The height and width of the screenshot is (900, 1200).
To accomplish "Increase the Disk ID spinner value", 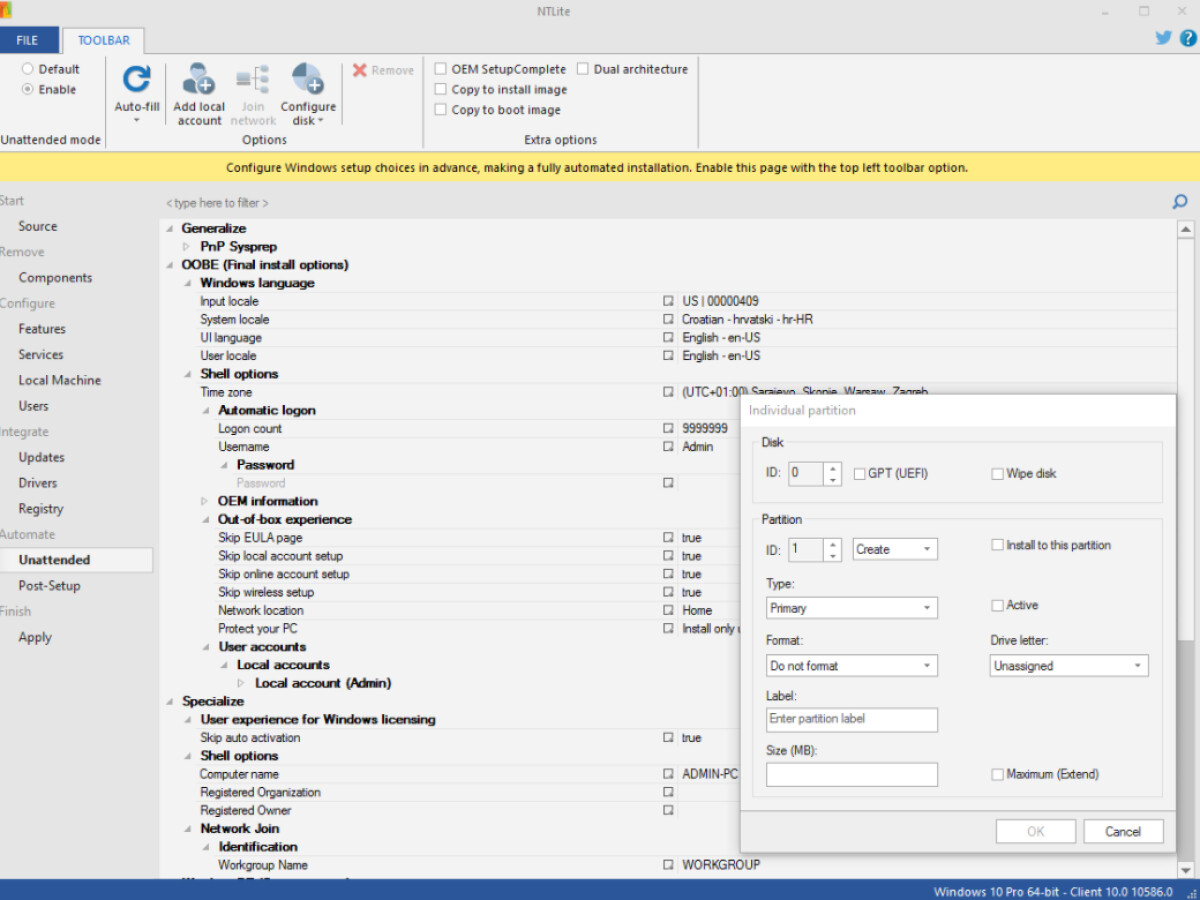I will coord(832,467).
